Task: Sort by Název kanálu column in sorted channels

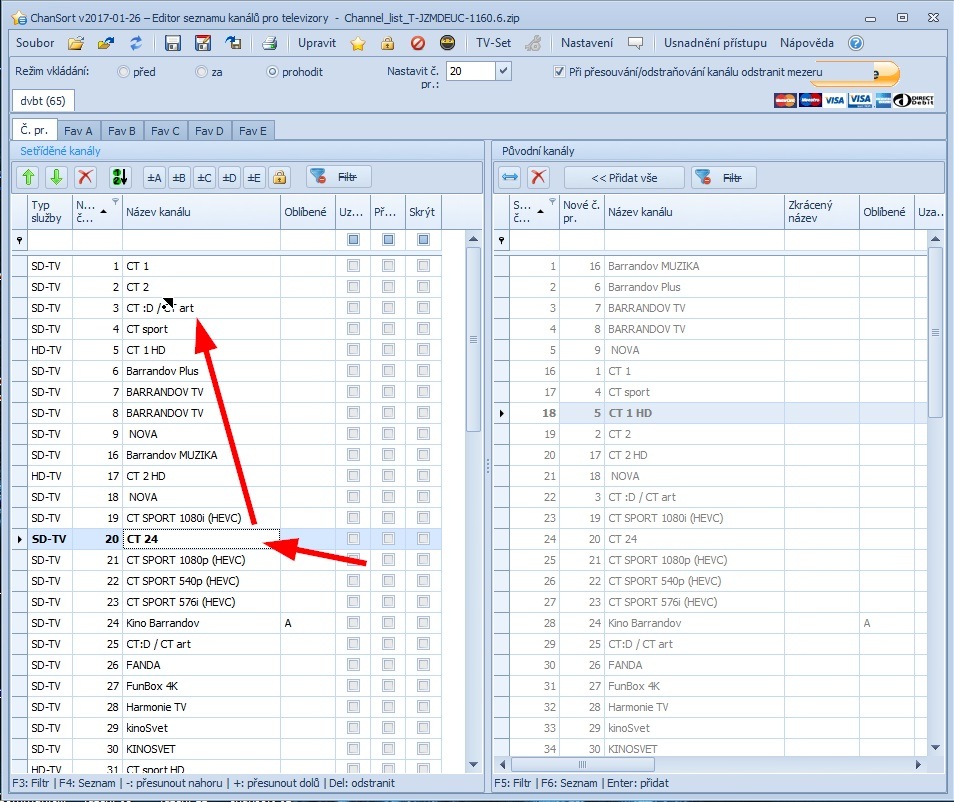Action: [x=201, y=212]
